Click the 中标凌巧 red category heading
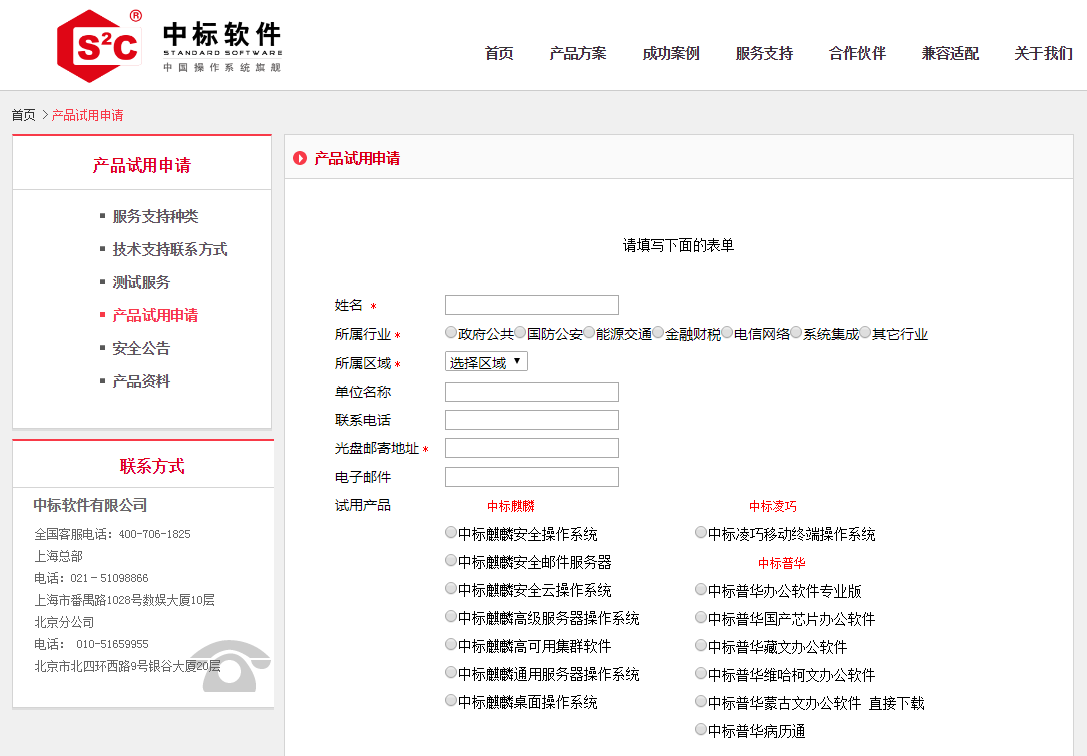This screenshot has height=756, width=1087. click(773, 507)
